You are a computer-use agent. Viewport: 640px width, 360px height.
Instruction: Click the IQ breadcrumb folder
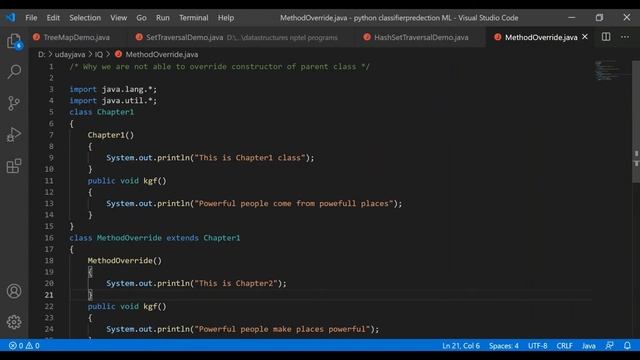(99, 54)
